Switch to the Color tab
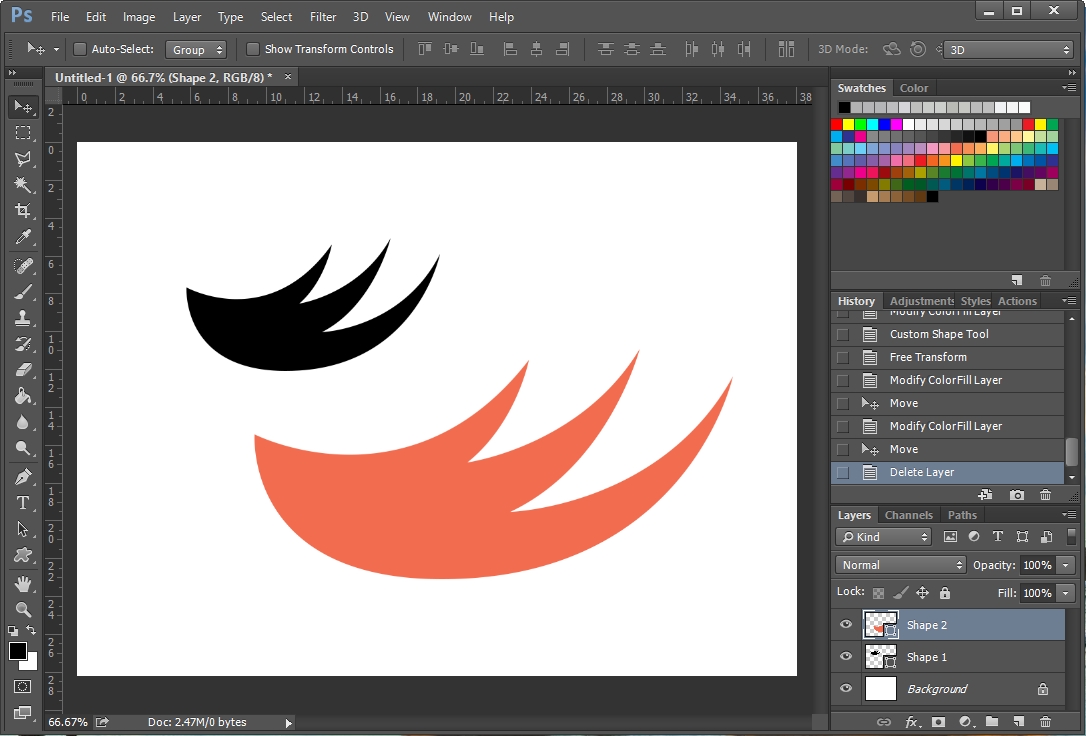 pos(914,88)
